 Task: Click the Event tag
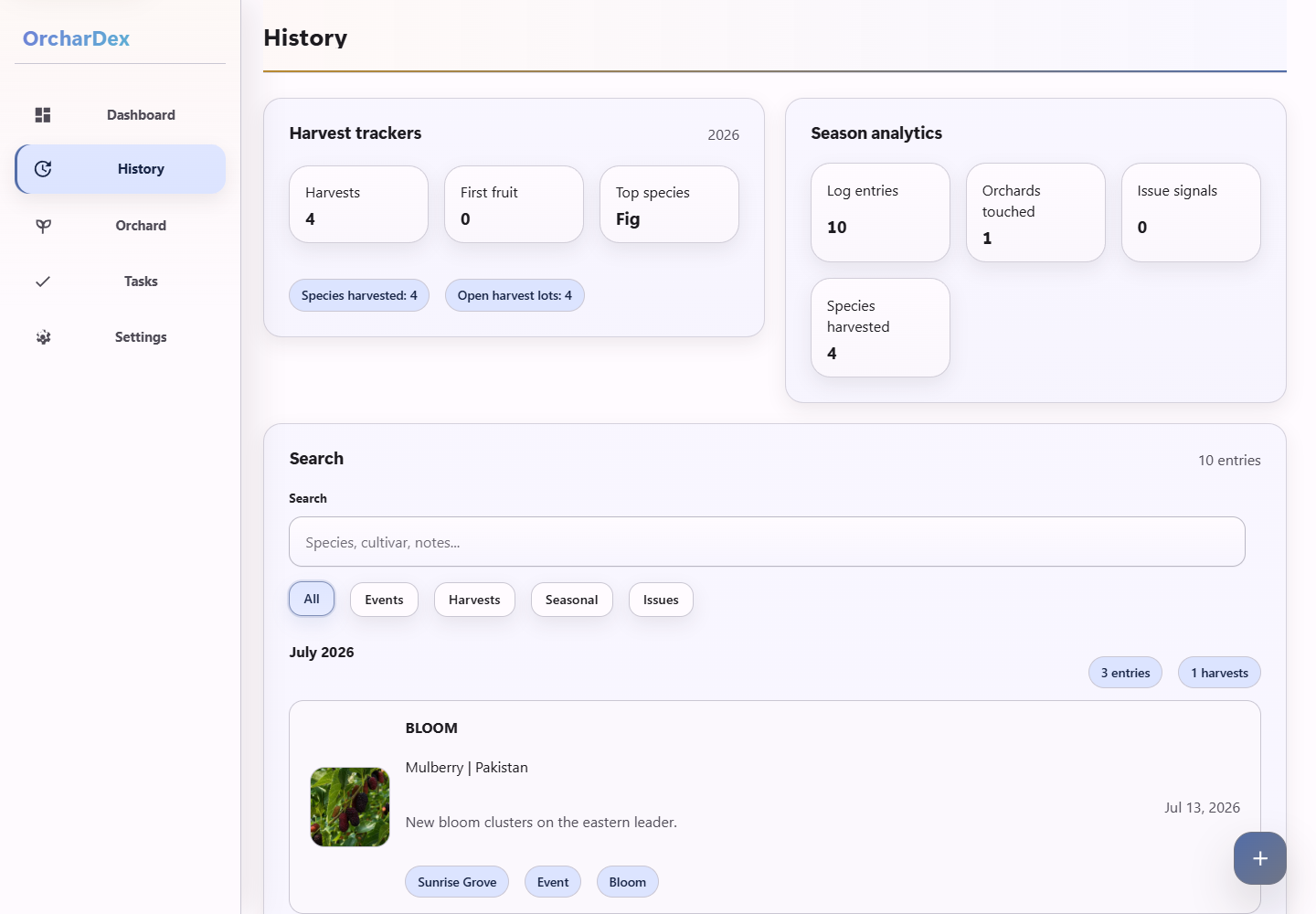[553, 882]
